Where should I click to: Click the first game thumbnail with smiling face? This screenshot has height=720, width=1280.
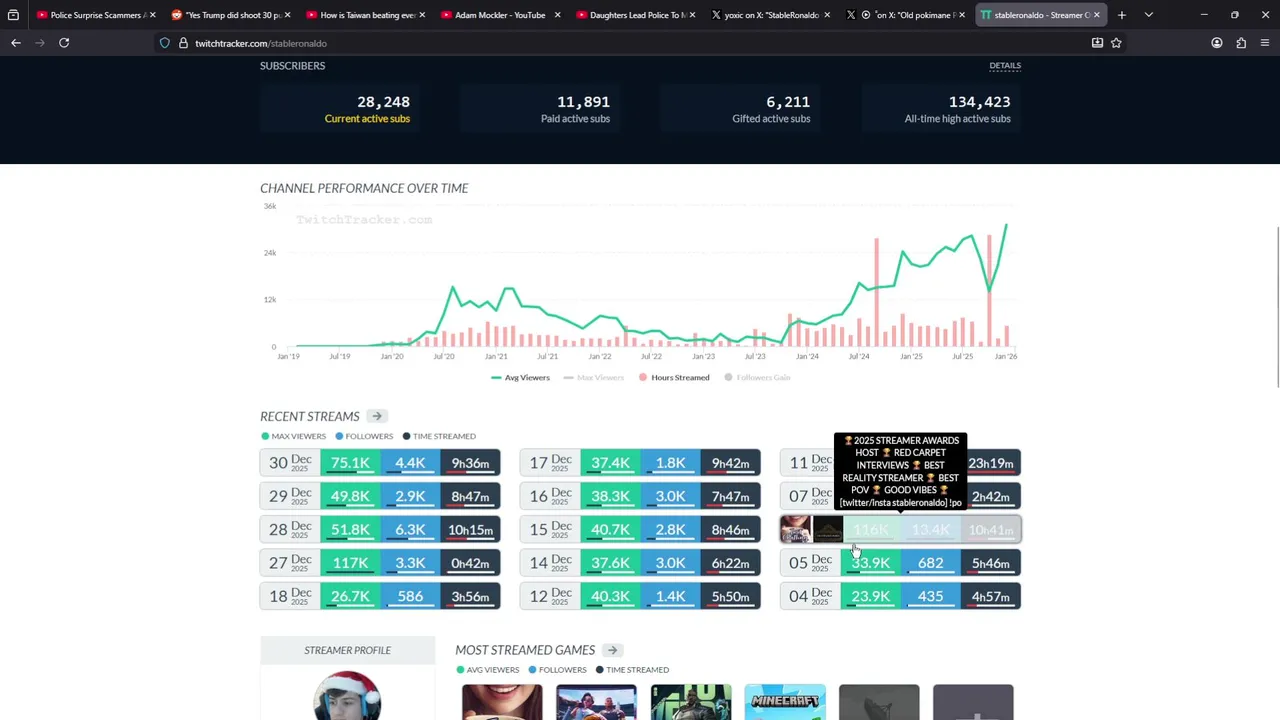pos(502,702)
